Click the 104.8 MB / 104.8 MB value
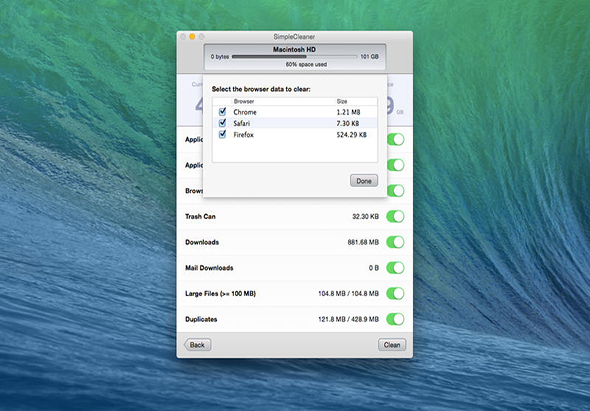Viewport: 590px width, 411px height. tap(348, 294)
